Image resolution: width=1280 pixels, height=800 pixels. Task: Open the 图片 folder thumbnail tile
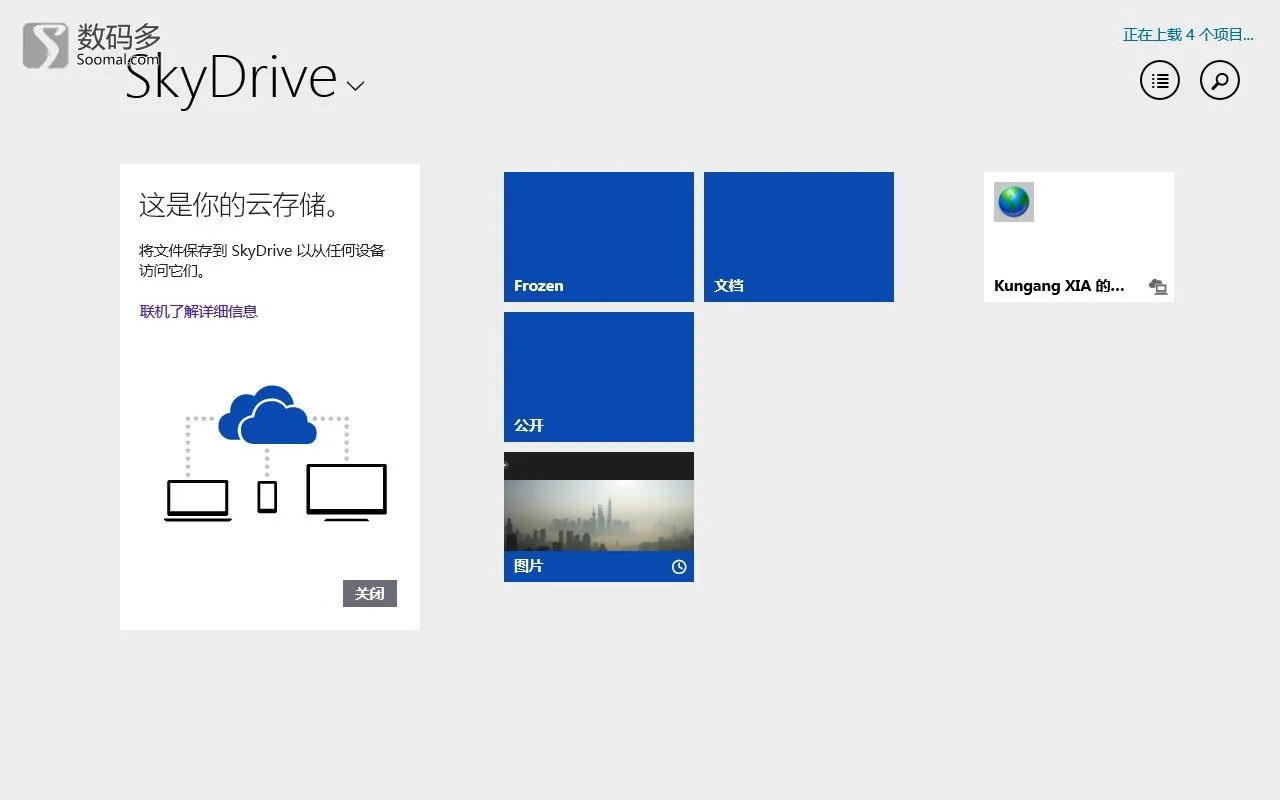[599, 517]
